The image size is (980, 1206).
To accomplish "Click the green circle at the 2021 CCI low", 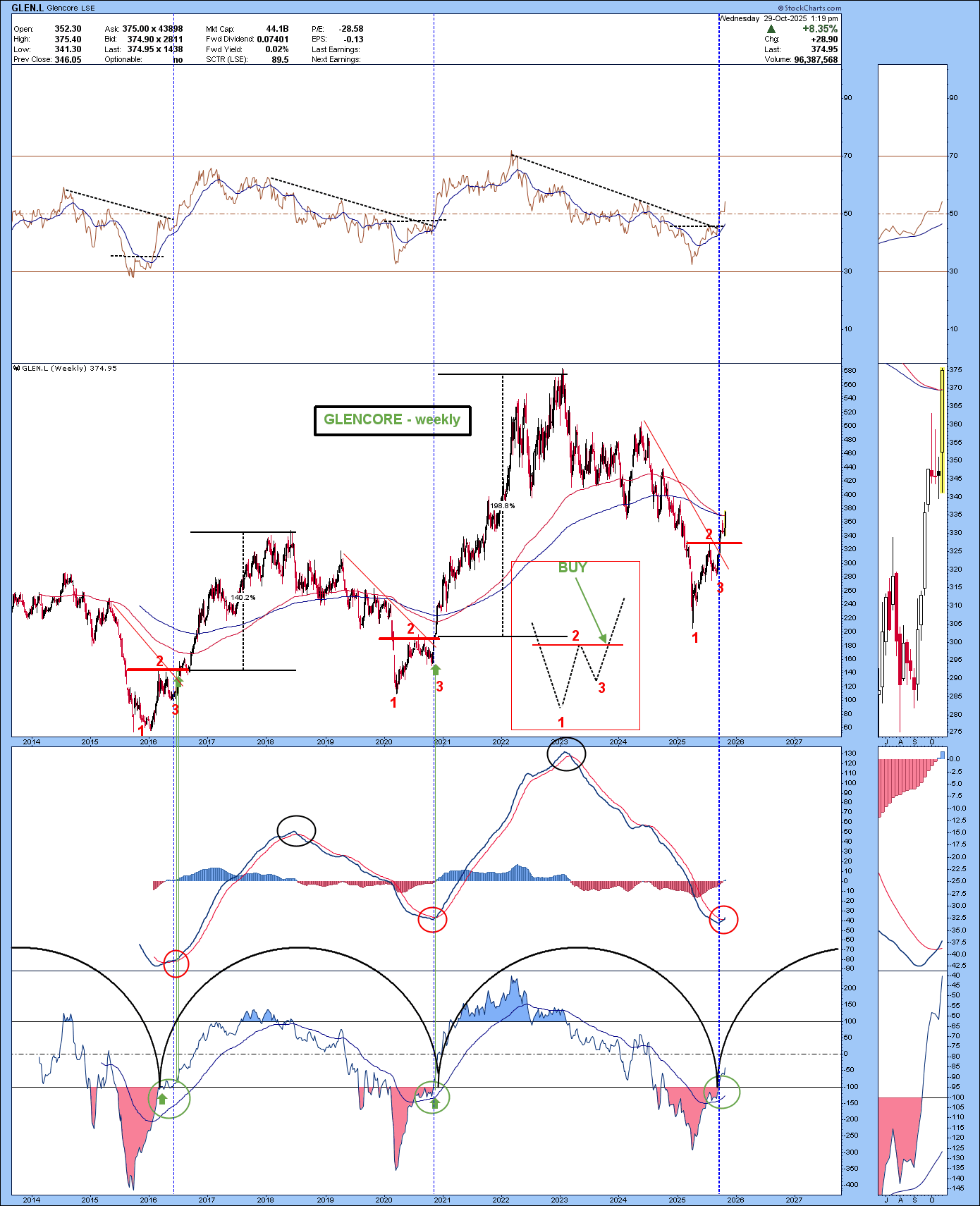I will [431, 1097].
